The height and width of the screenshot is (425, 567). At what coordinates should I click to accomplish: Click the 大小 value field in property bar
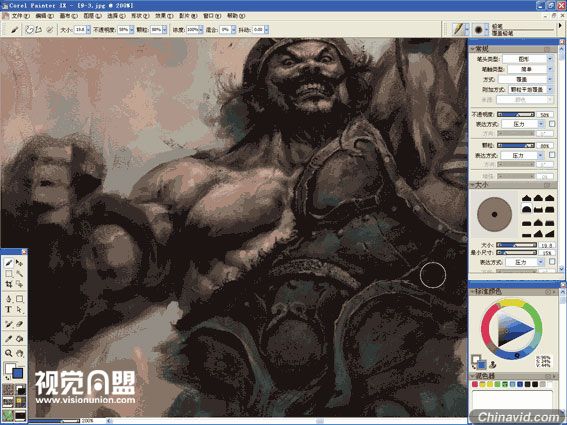coord(80,30)
